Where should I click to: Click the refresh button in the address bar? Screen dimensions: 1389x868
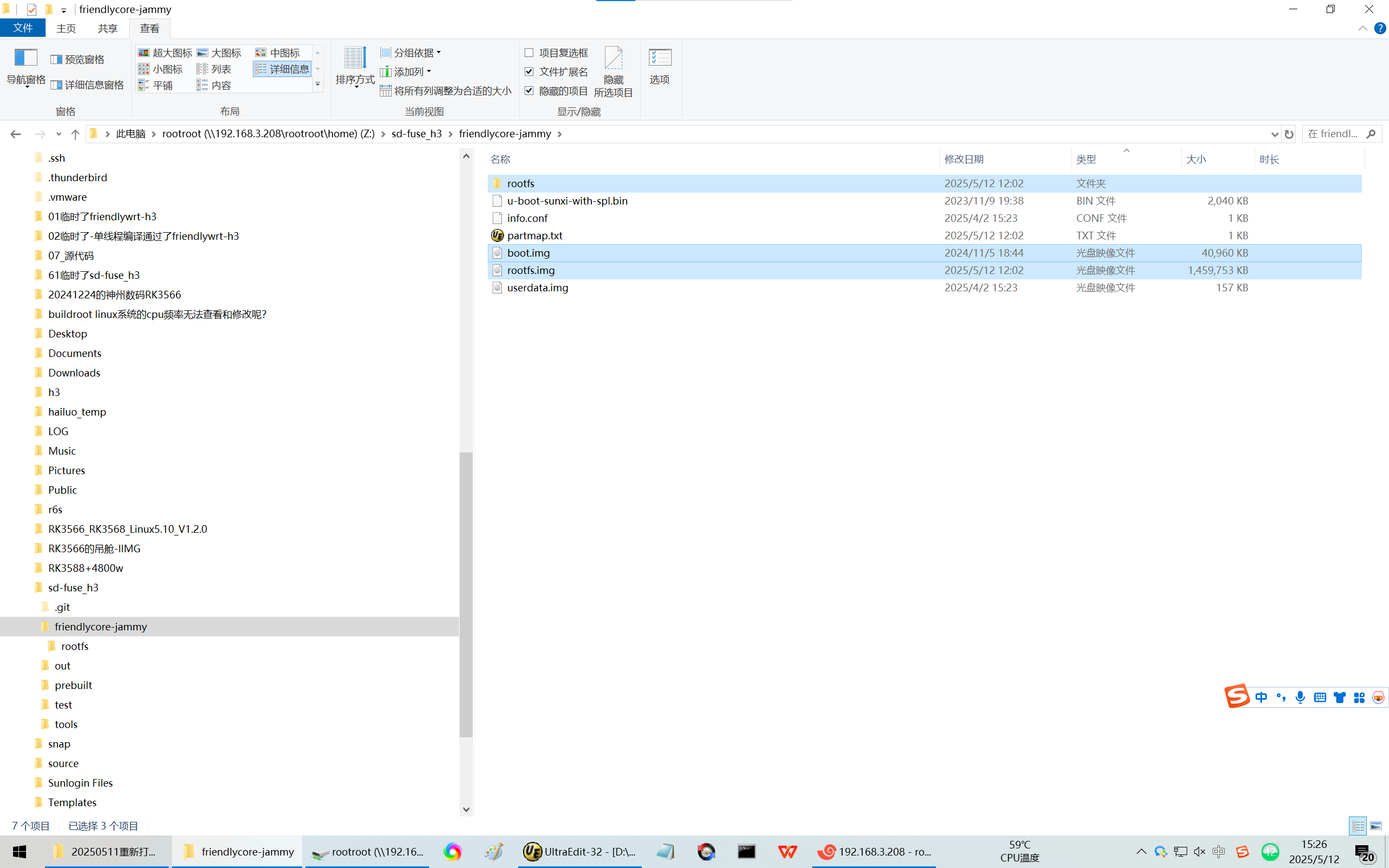(x=1289, y=134)
